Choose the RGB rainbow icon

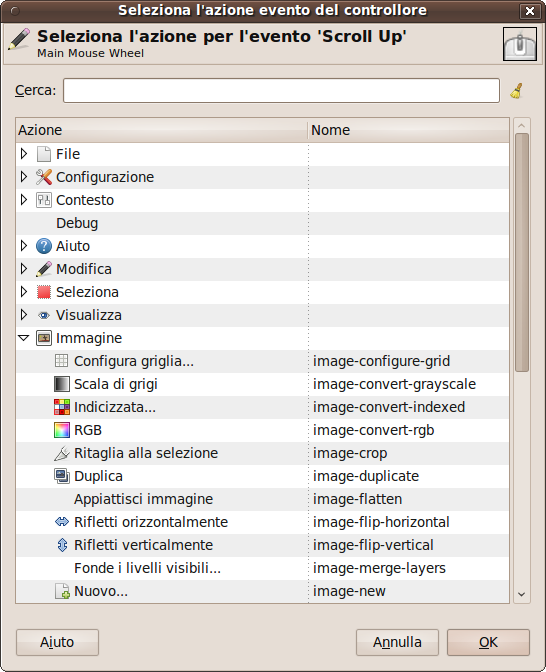point(62,430)
